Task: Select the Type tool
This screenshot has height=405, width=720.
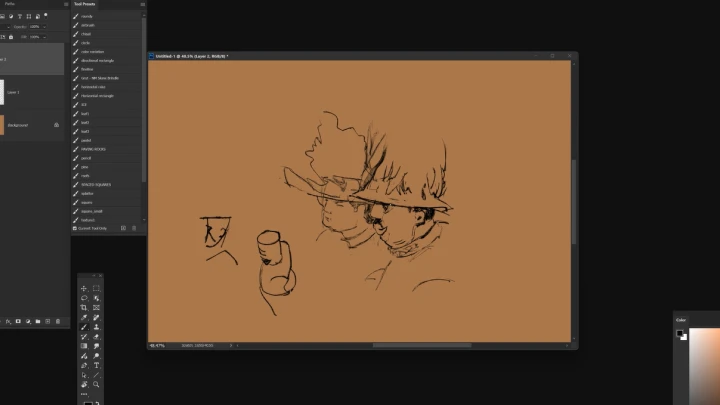Action: (x=96, y=365)
